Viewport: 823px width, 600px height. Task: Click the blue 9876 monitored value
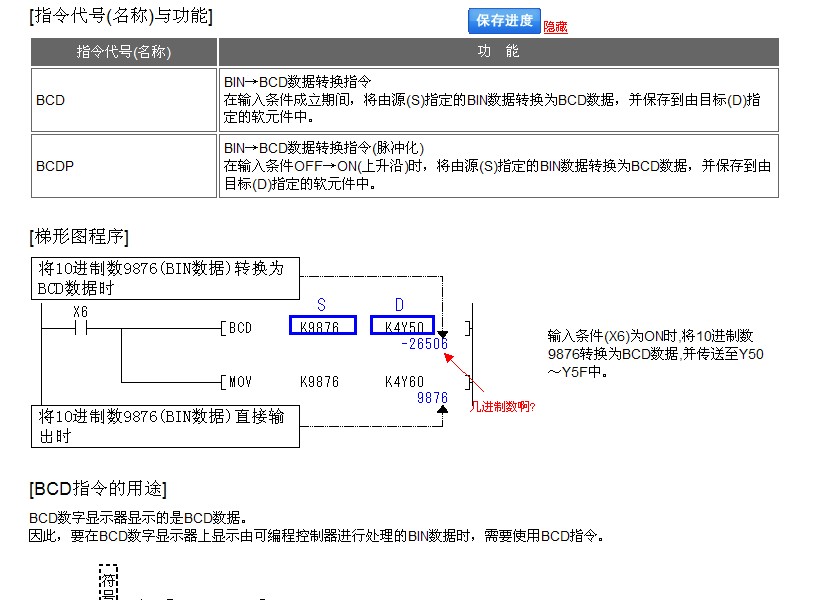432,398
